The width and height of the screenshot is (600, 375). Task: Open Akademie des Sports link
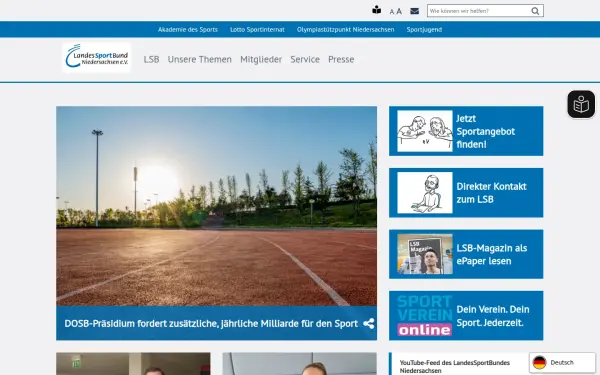tap(188, 29)
